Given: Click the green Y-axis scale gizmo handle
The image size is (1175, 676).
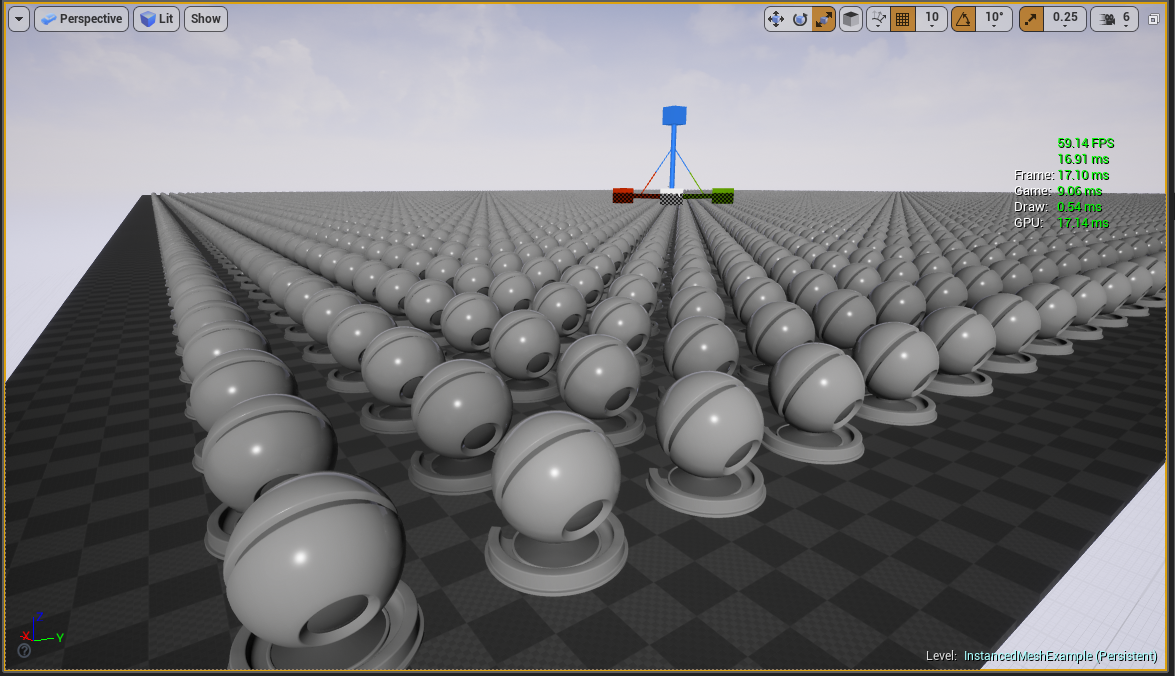Looking at the screenshot, I should click(x=722, y=196).
